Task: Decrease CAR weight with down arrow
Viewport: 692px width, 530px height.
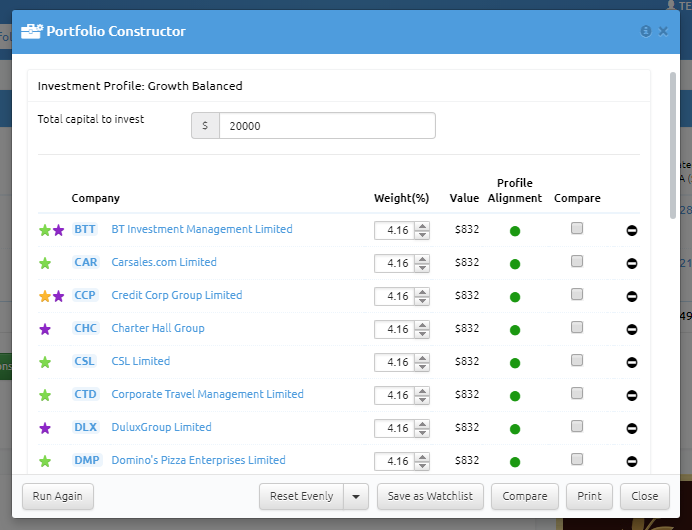Action: point(422,268)
